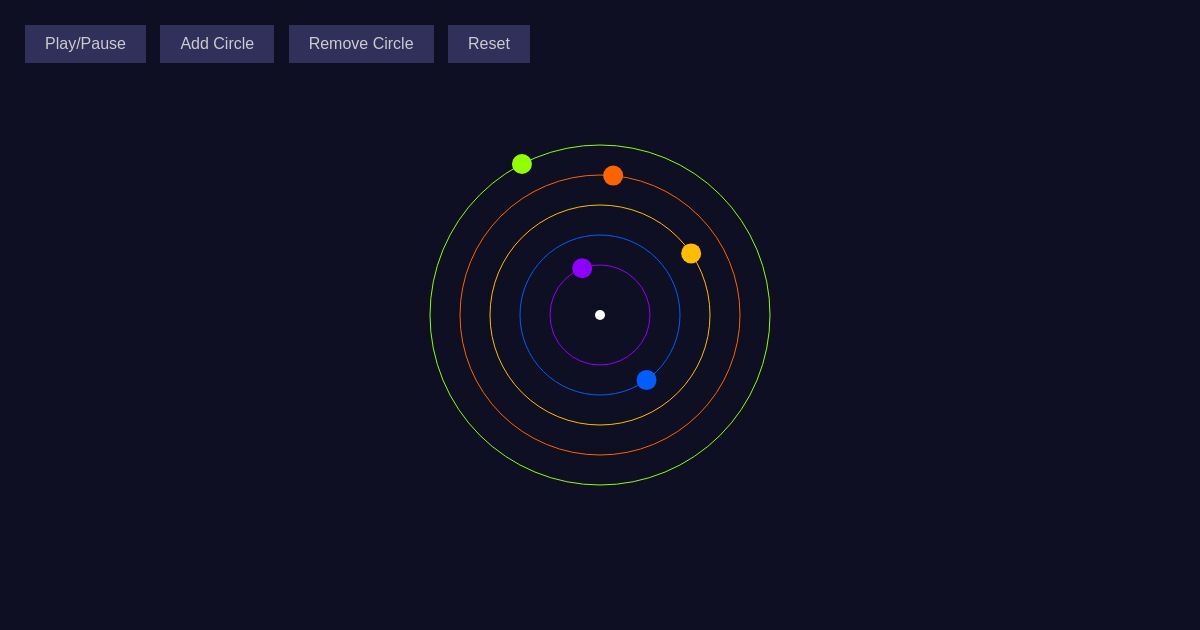
Task: Reset the orbit simulation
Action: tap(489, 43)
